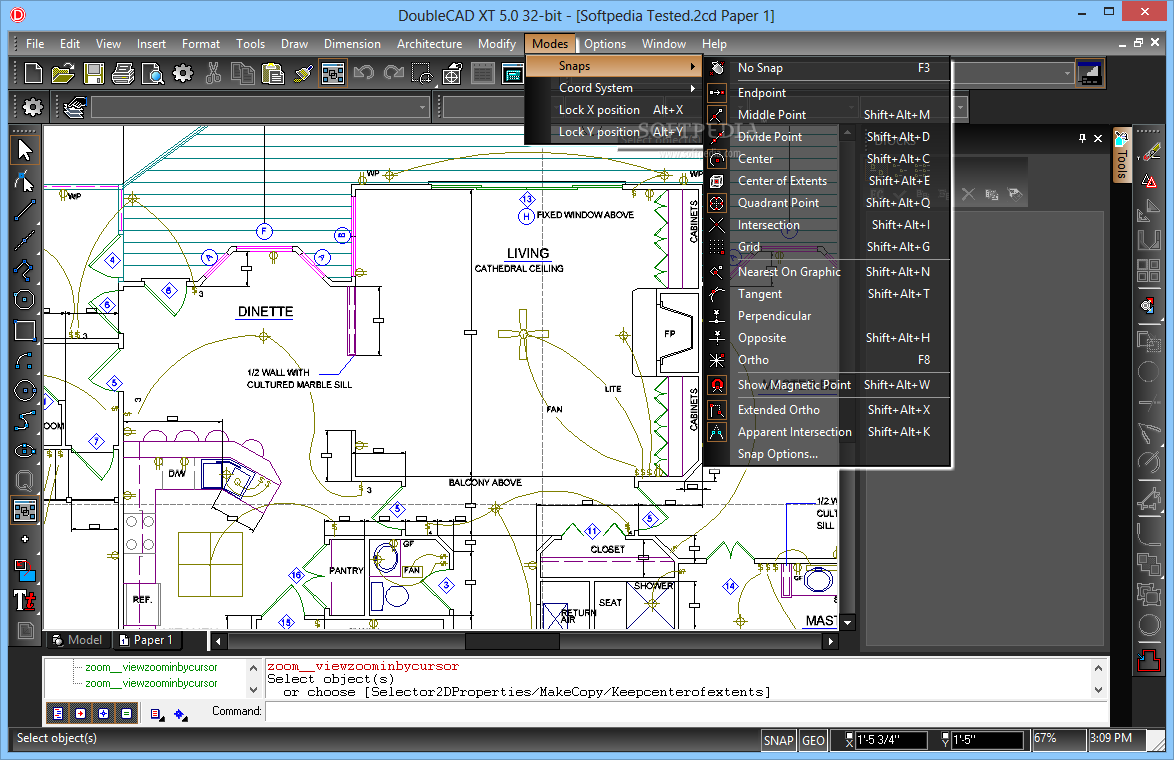The height and width of the screenshot is (760, 1174).
Task: Toggle GEO in status bar
Action: click(x=813, y=740)
